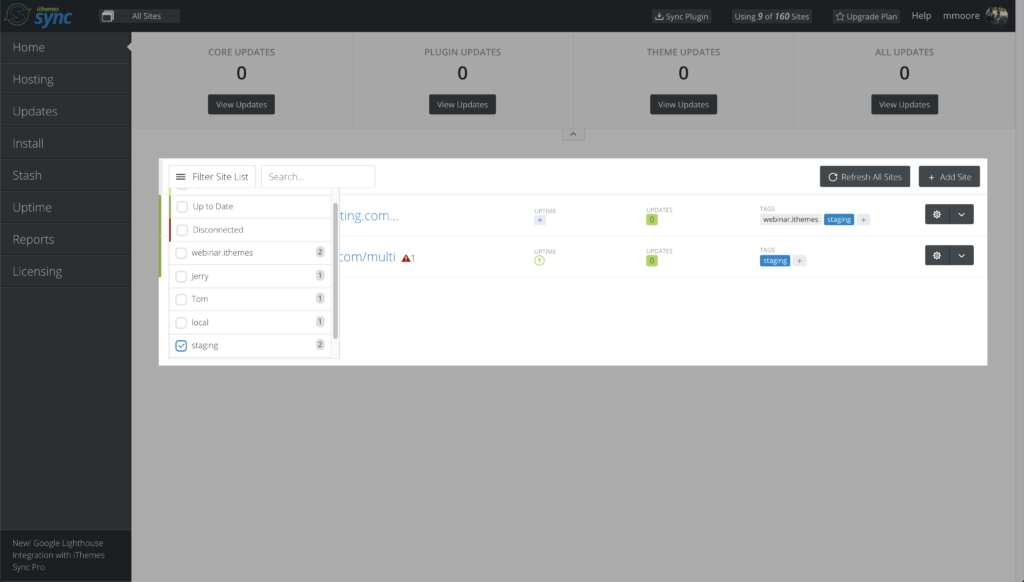Open the gear settings for the com/multi site

pyautogui.click(x=937, y=255)
